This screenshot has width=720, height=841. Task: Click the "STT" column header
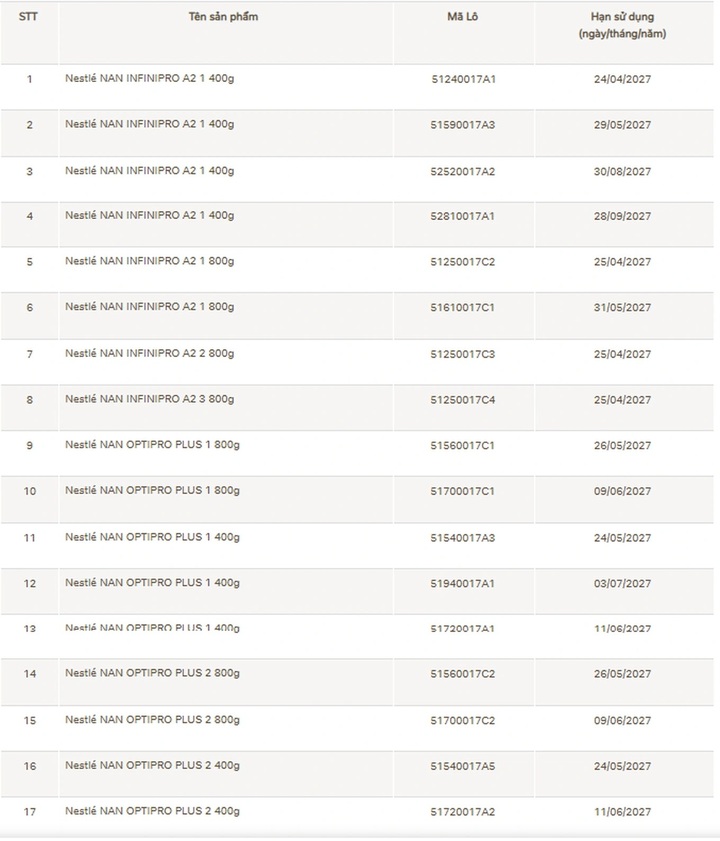[29, 17]
